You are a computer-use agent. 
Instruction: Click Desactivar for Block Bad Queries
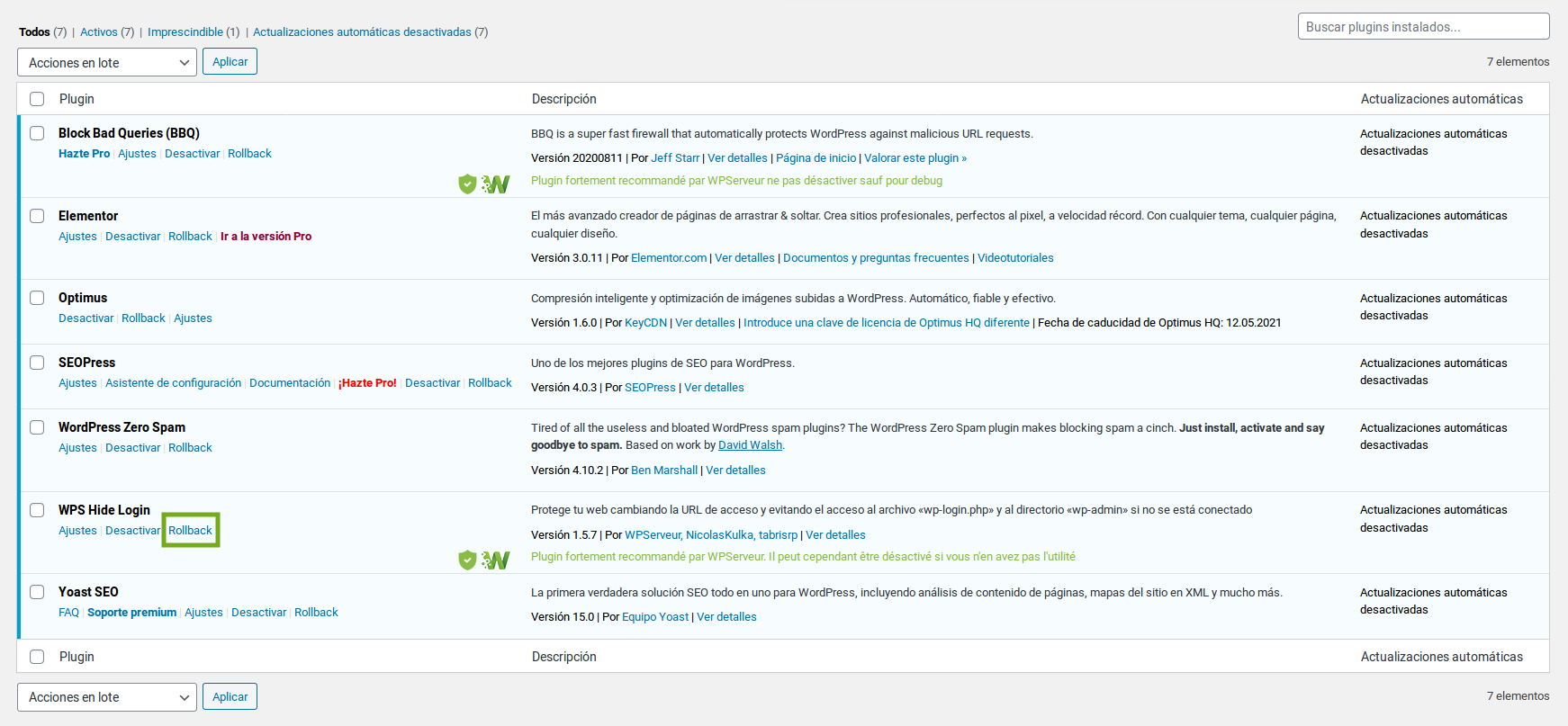point(193,154)
